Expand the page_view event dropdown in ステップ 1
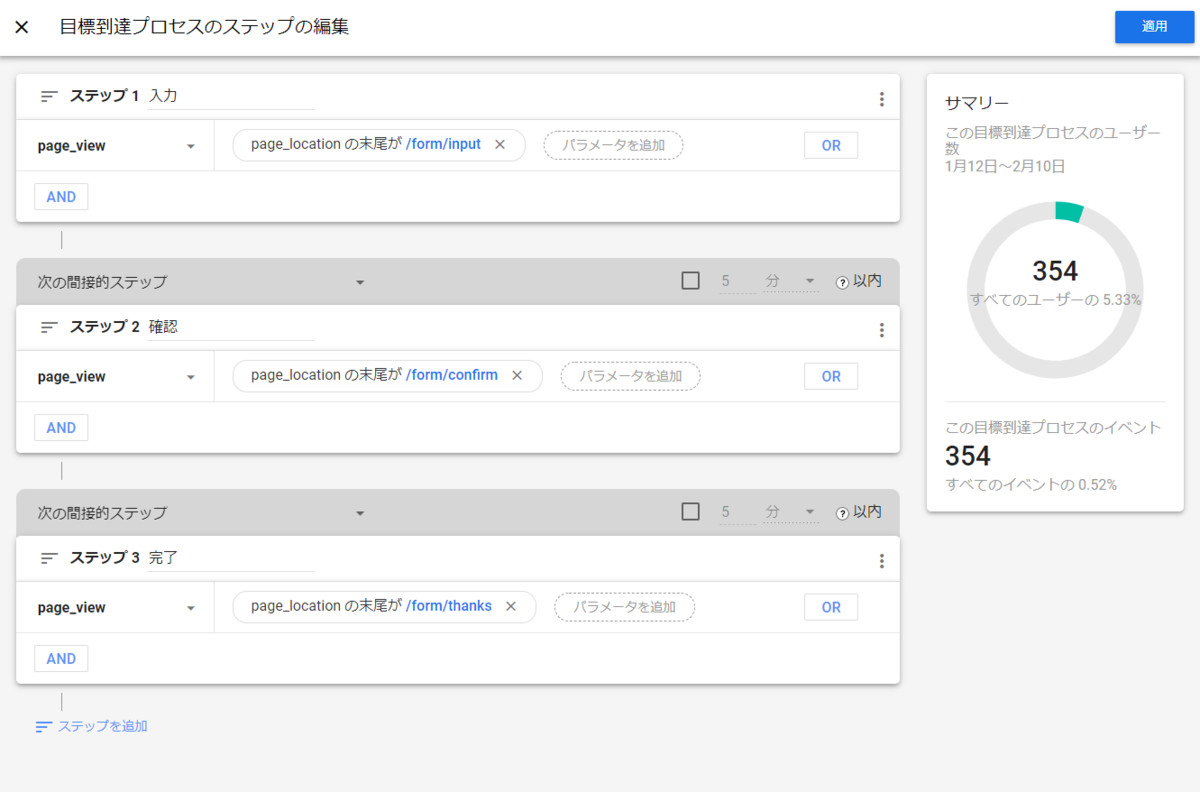1200x792 pixels. [x=190, y=146]
